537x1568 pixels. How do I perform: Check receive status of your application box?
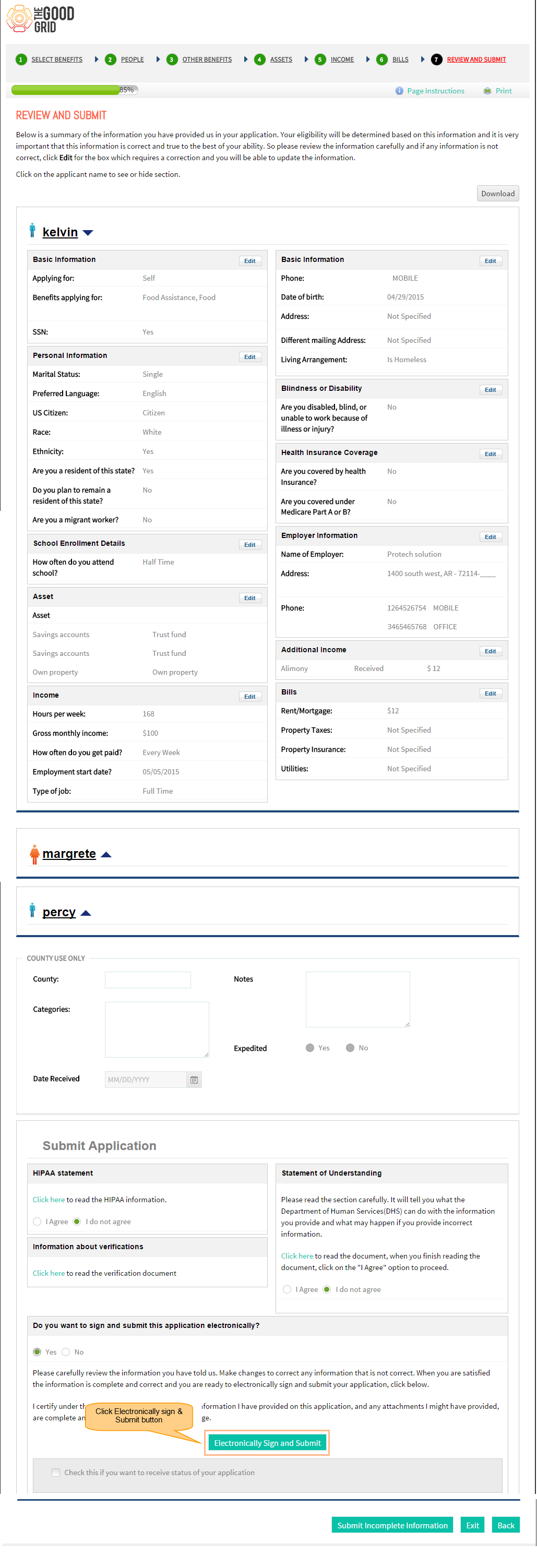point(56,1473)
